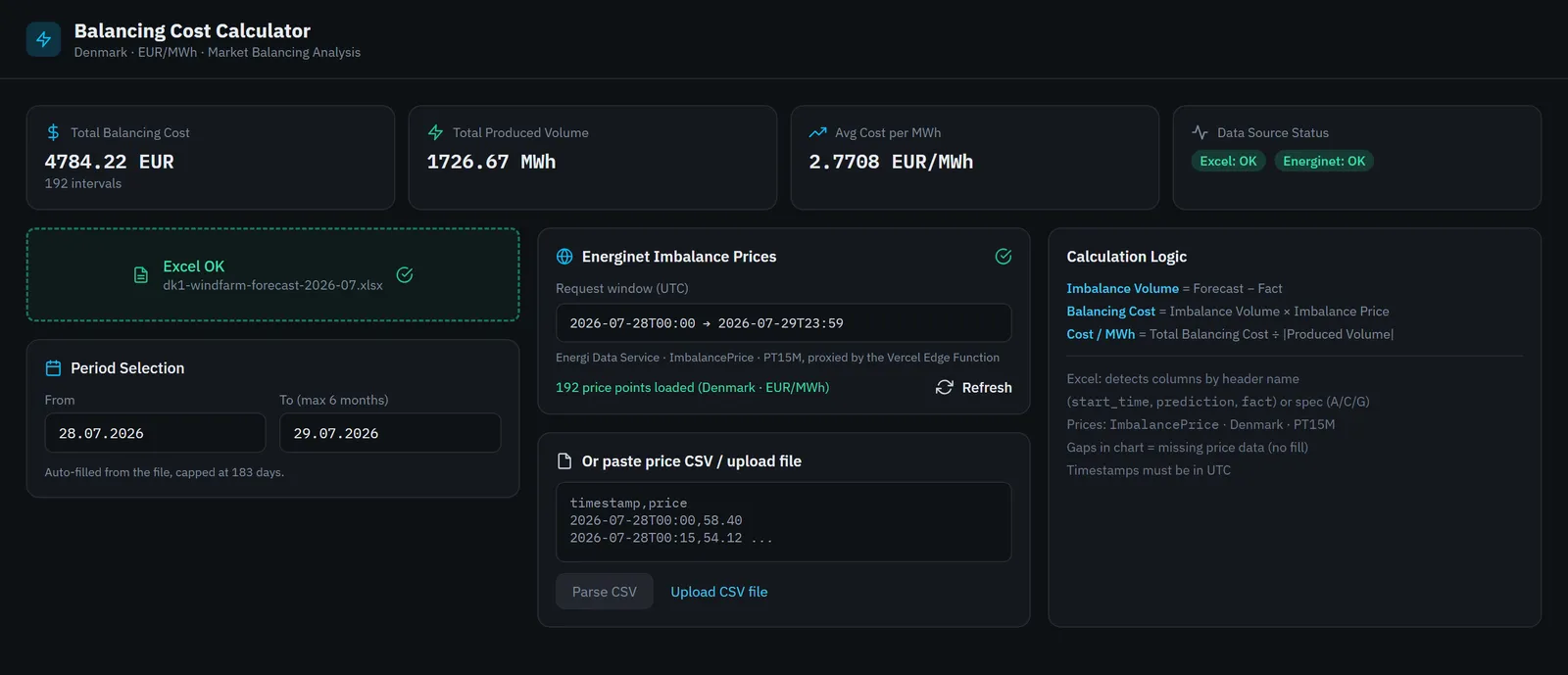
Task: Click the Refresh button for Energinet prices
Action: (974, 388)
